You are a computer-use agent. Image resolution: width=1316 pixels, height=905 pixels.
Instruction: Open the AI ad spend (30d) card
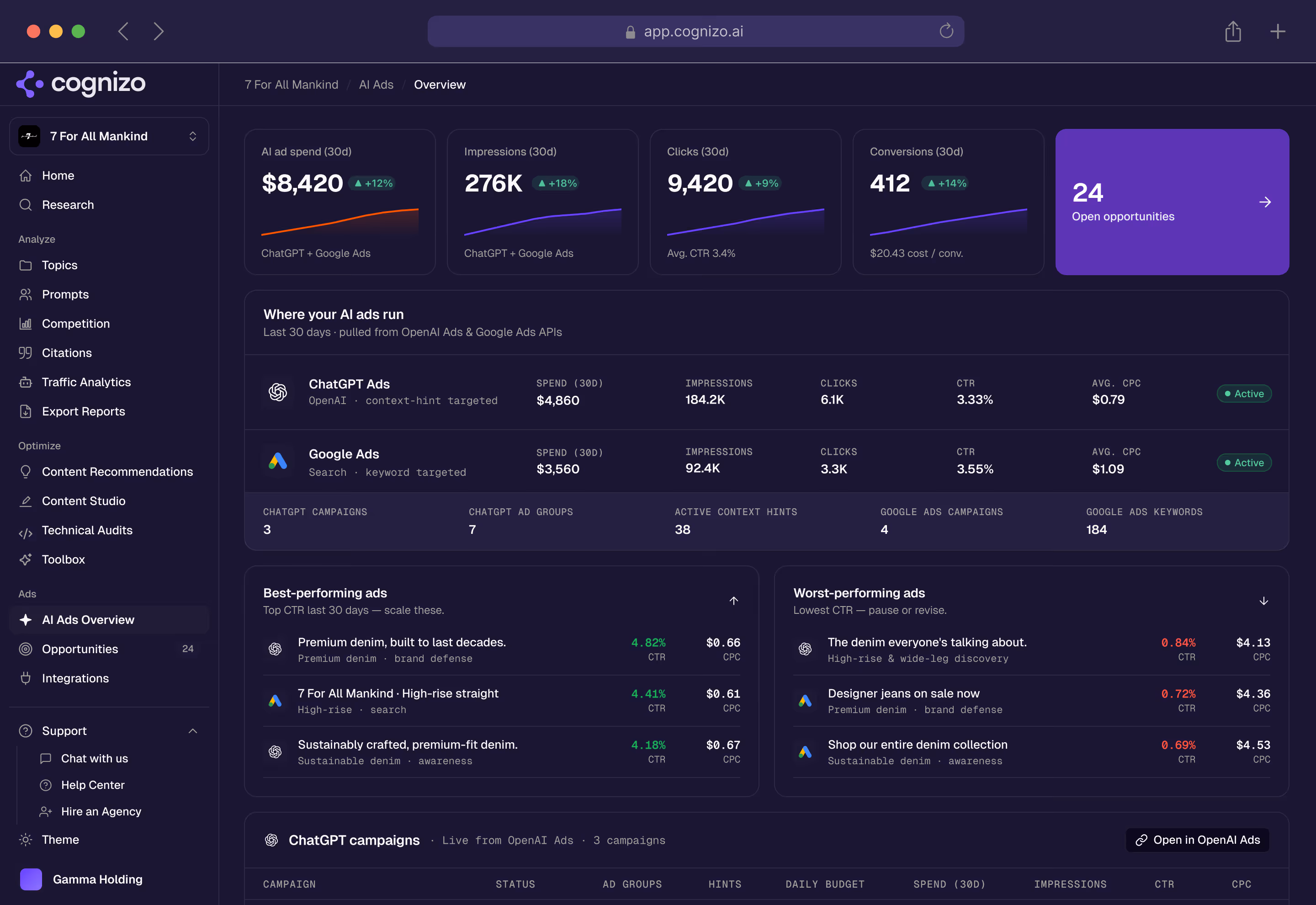tap(340, 202)
